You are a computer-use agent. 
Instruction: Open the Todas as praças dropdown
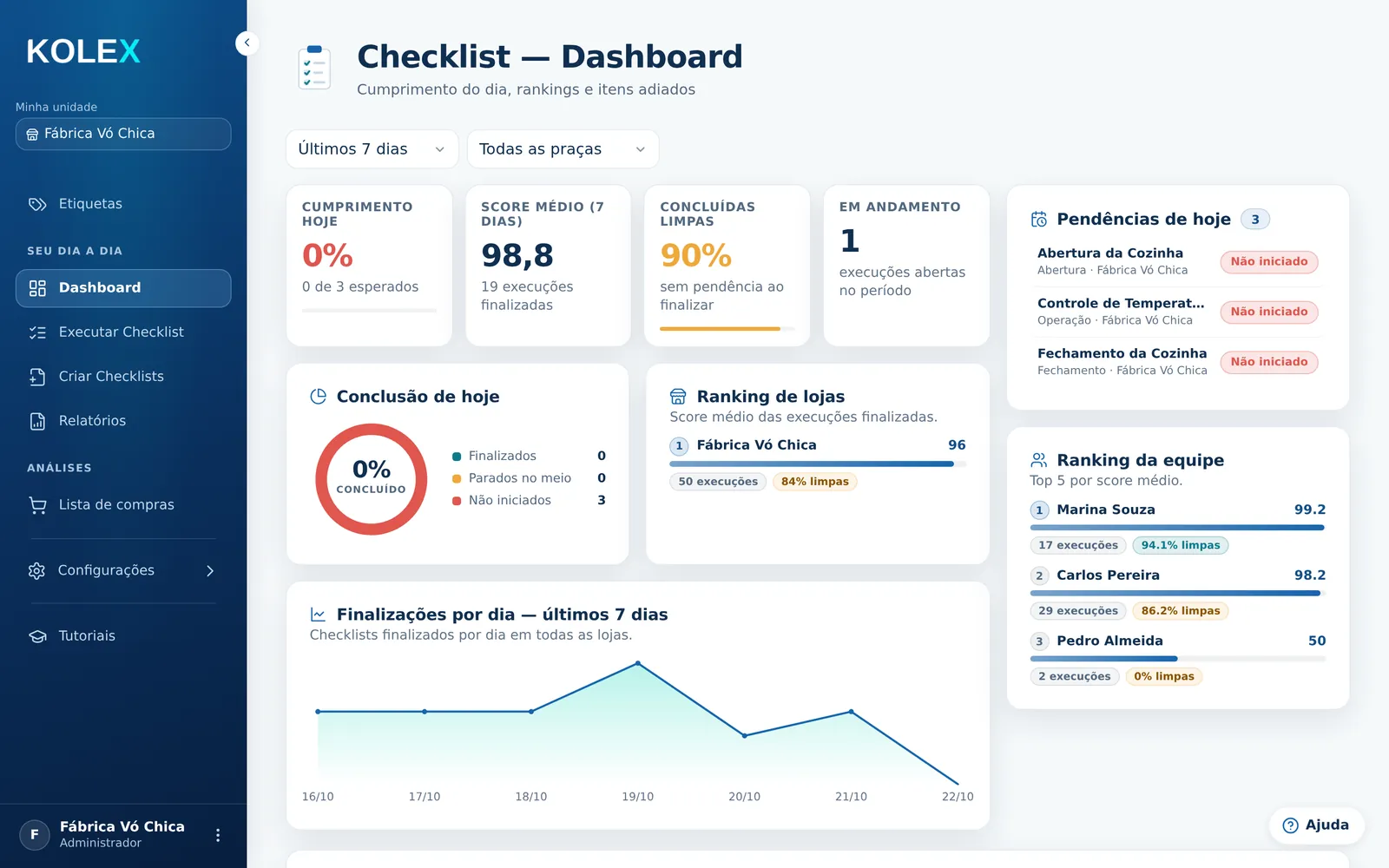tap(563, 149)
